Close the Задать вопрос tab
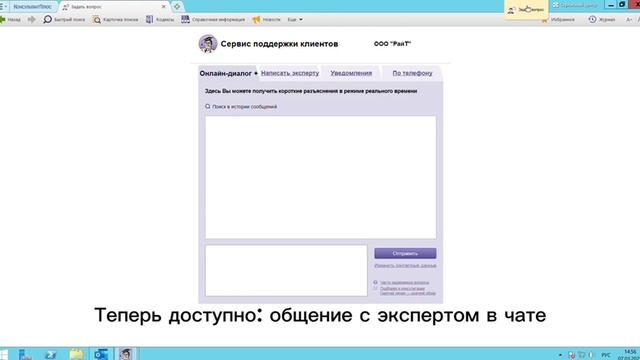This screenshot has height=360, width=640. [x=164, y=7]
